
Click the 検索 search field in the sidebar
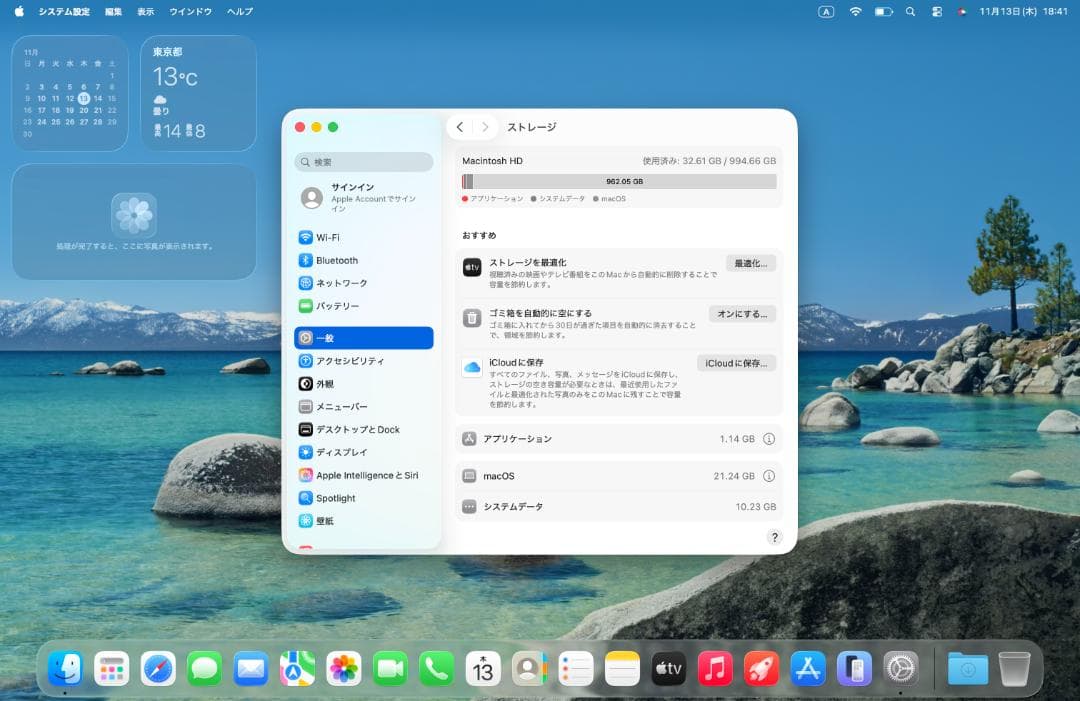click(x=363, y=161)
